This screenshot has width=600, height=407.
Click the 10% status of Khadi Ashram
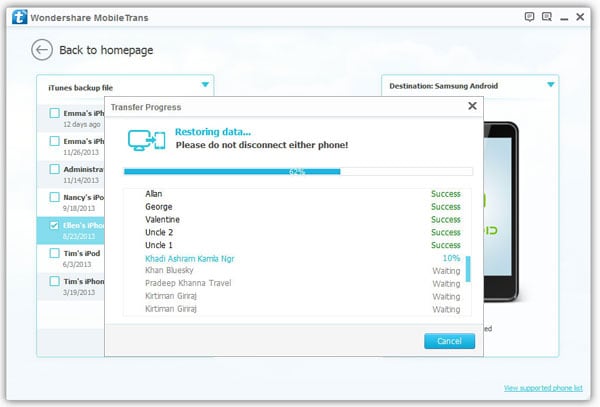452,258
